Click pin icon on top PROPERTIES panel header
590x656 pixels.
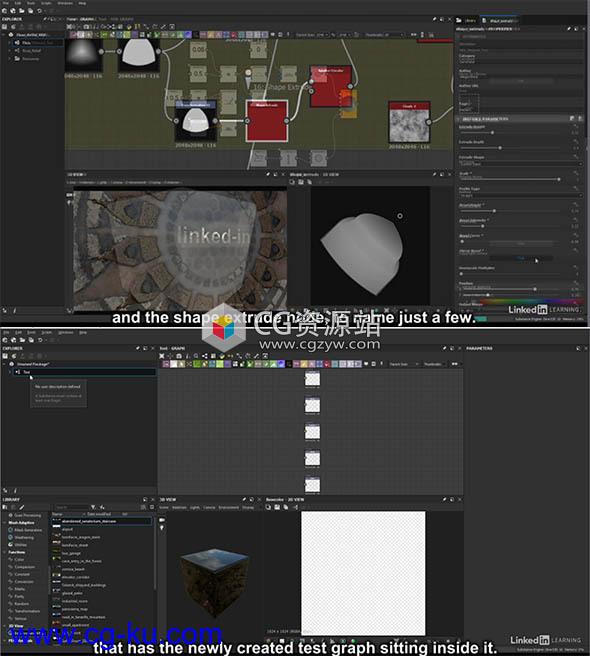pyautogui.click(x=569, y=29)
